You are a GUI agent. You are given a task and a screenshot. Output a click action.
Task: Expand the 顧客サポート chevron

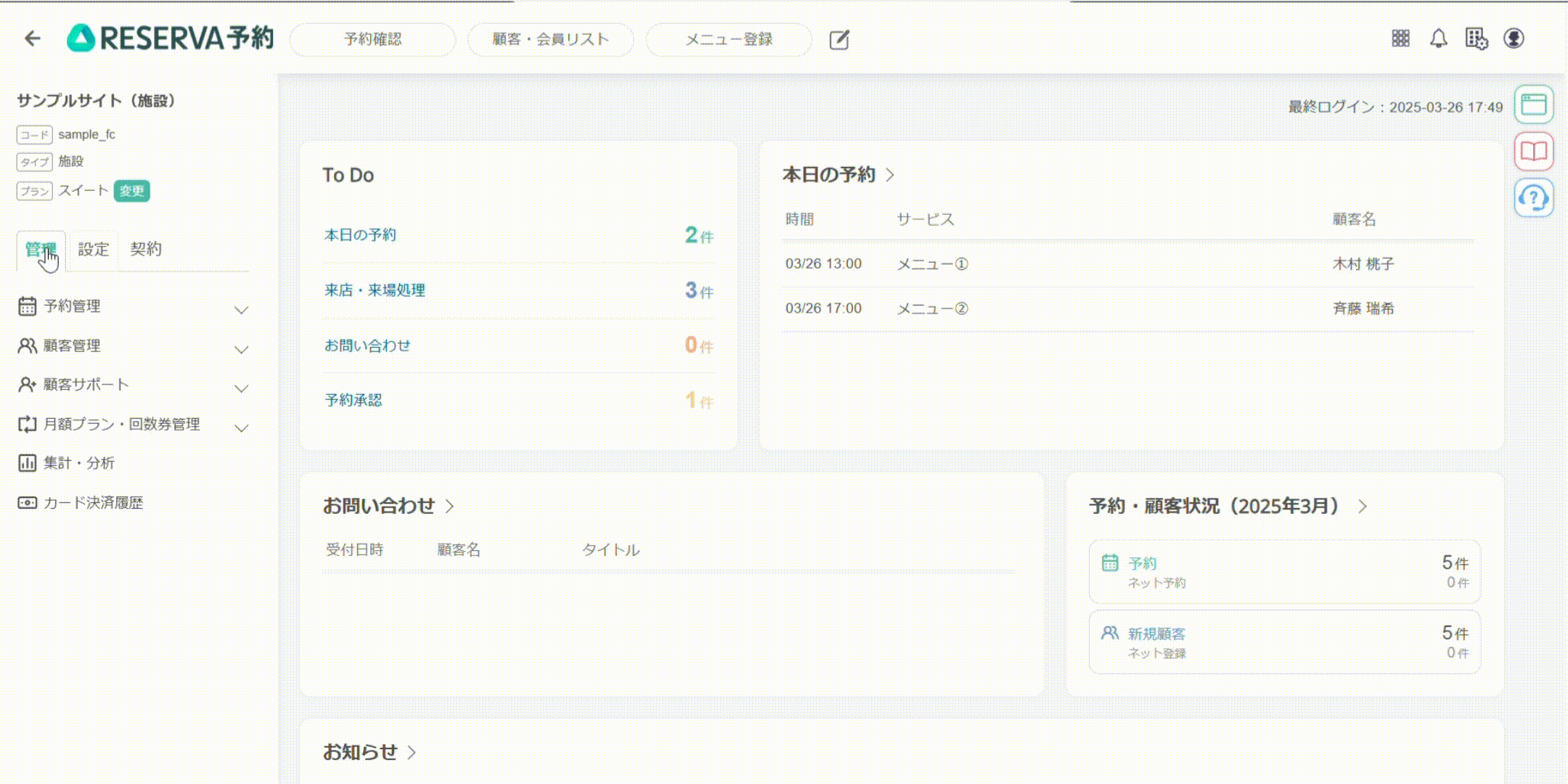tap(242, 388)
